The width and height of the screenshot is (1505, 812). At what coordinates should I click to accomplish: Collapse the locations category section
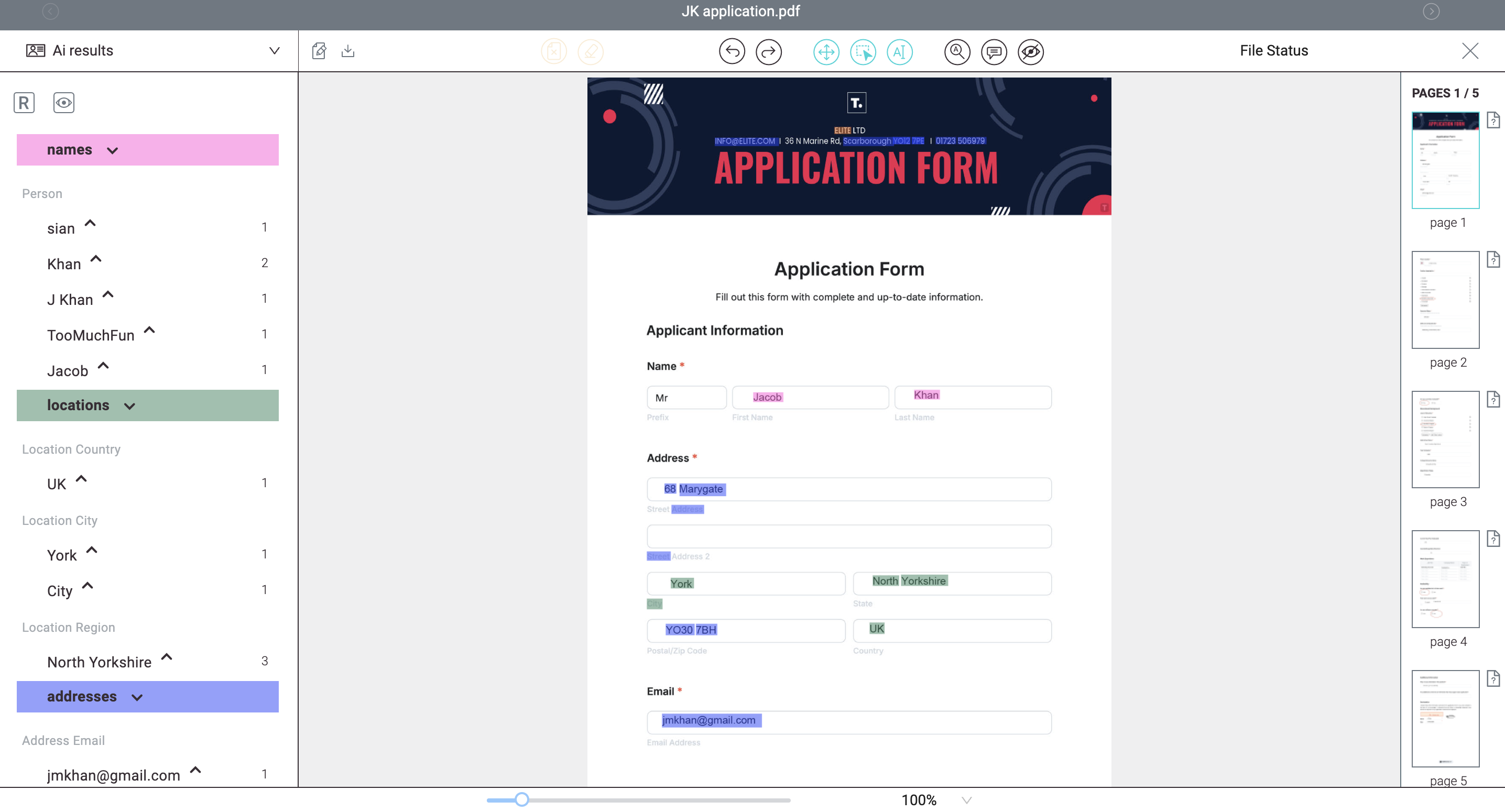click(130, 406)
